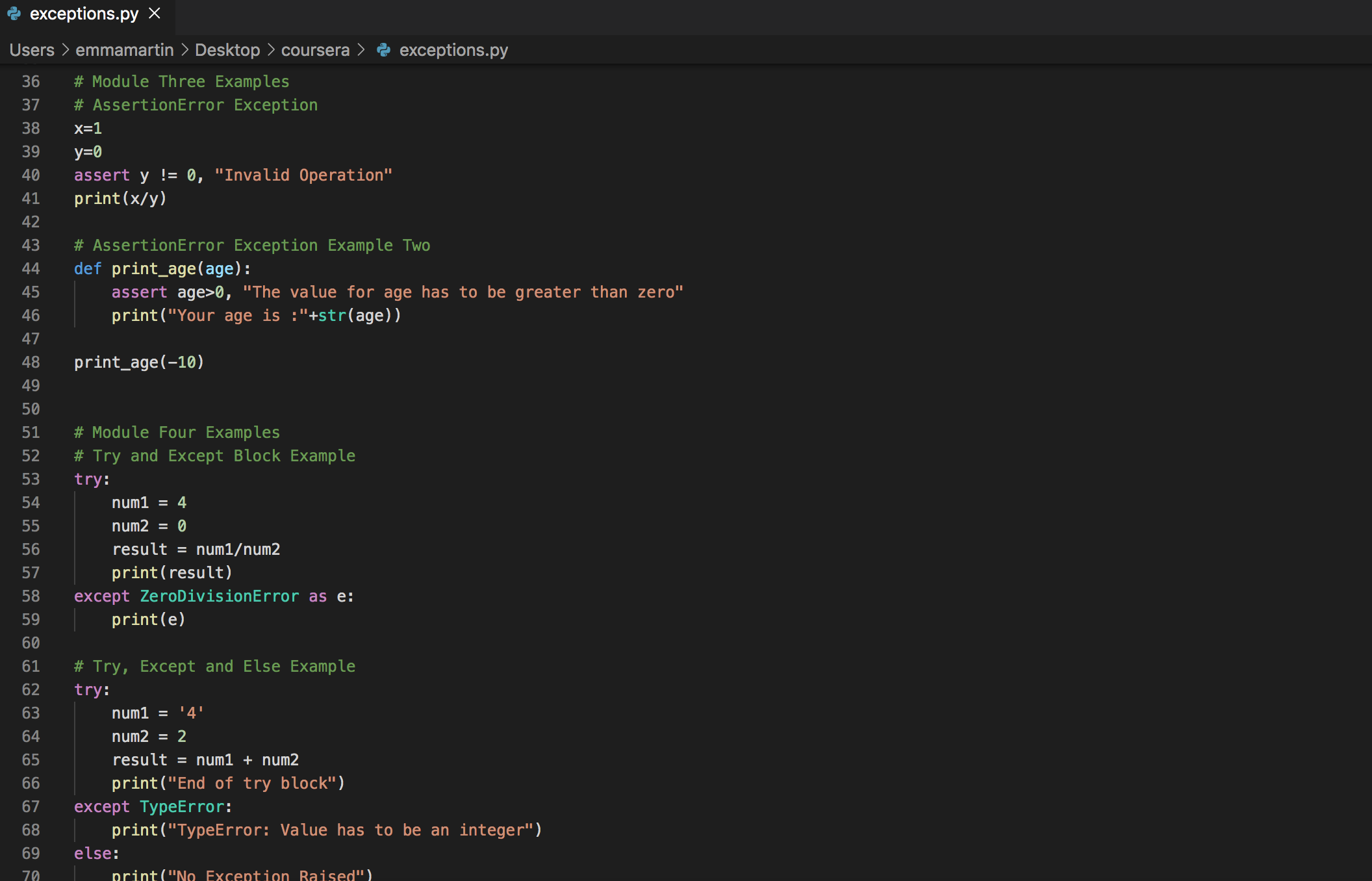The image size is (1372, 881).
Task: Open the chevron after coursera in breadcrumbs
Action: click(x=362, y=50)
